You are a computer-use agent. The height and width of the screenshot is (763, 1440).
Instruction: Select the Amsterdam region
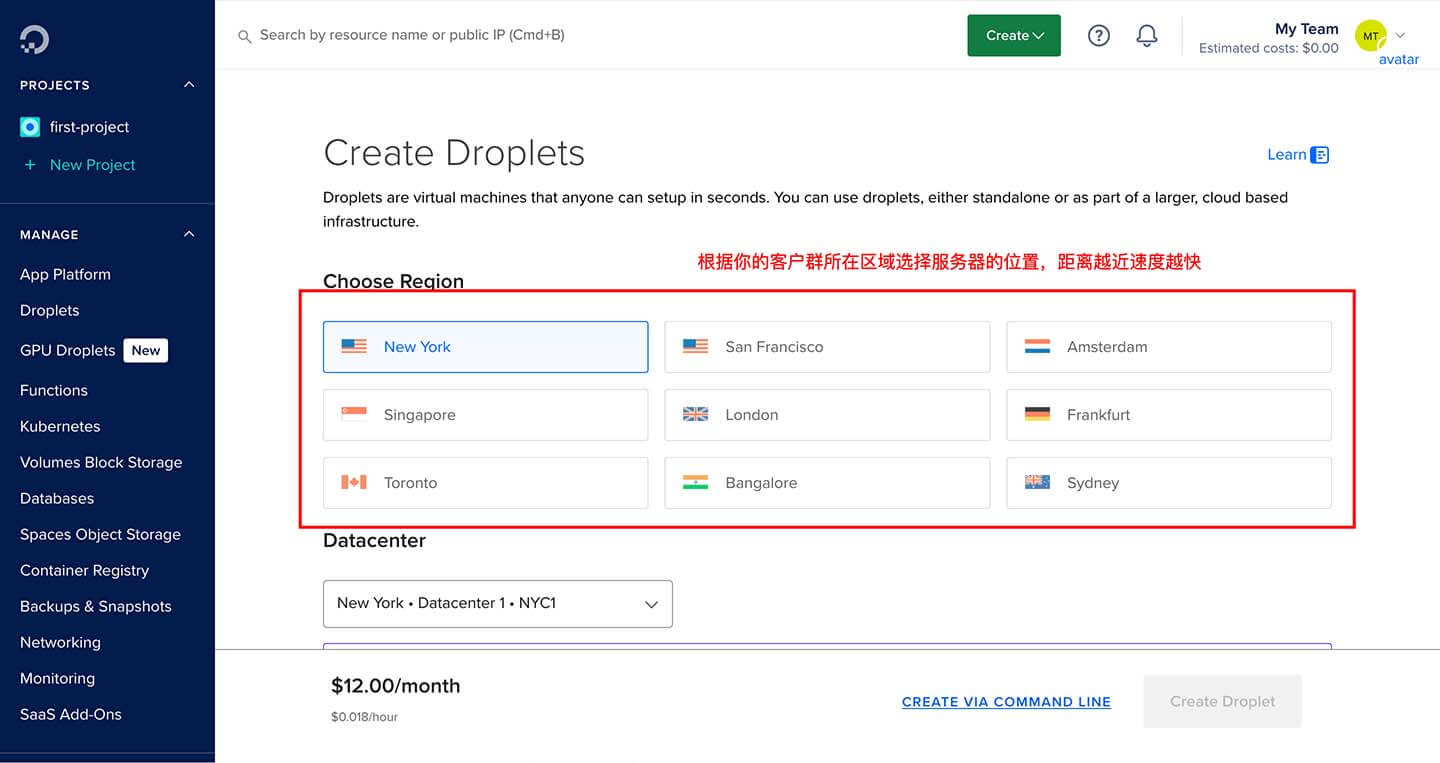1169,347
